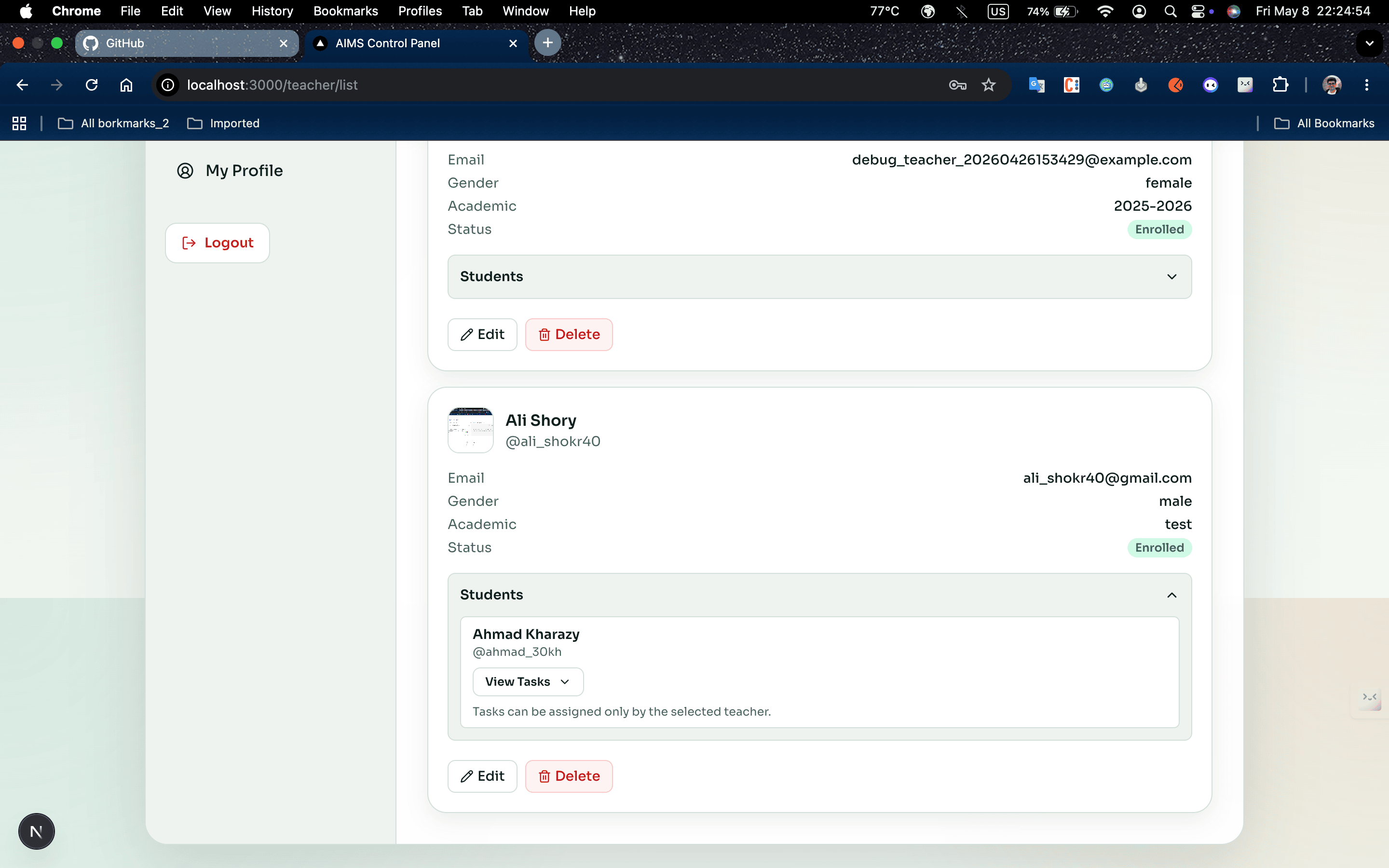Open the password key icon in address bar
Image resolution: width=1389 pixels, height=868 pixels.
[957, 85]
